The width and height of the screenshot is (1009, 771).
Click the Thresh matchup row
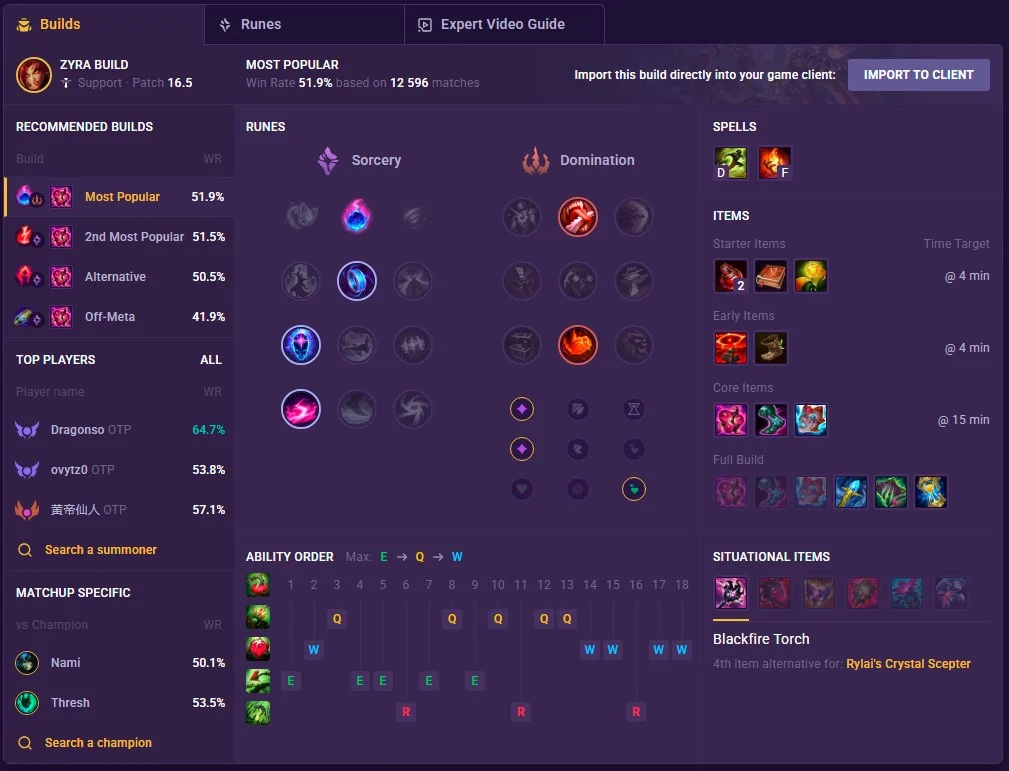(120, 703)
